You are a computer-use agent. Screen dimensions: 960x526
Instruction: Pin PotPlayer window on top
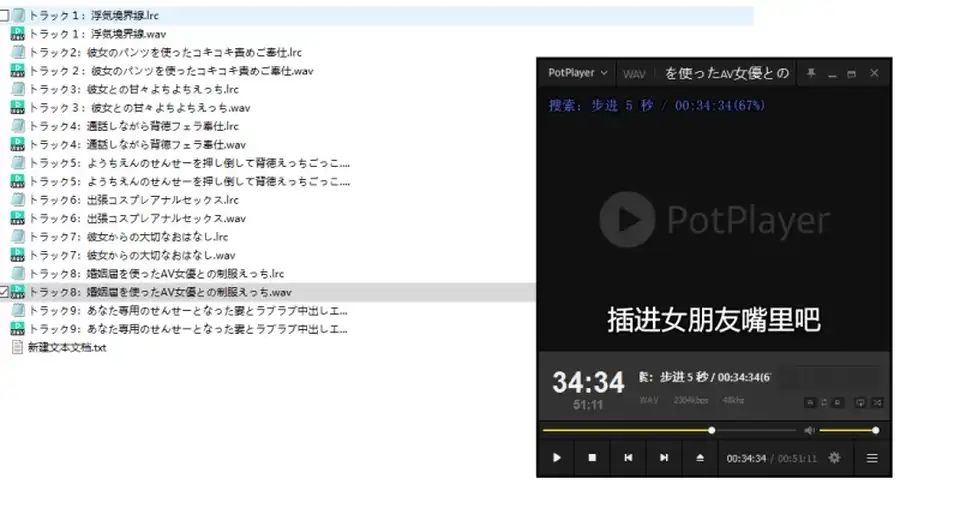(811, 73)
